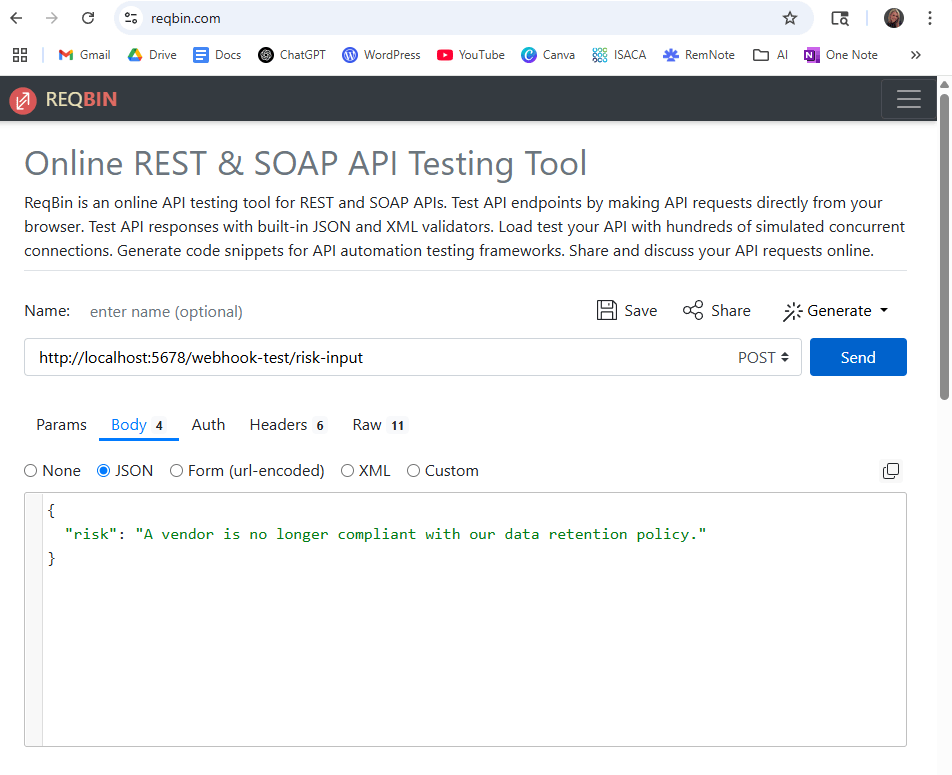Screen dimensions: 952x775
Task: Open the POST method dropdown
Action: 763,358
